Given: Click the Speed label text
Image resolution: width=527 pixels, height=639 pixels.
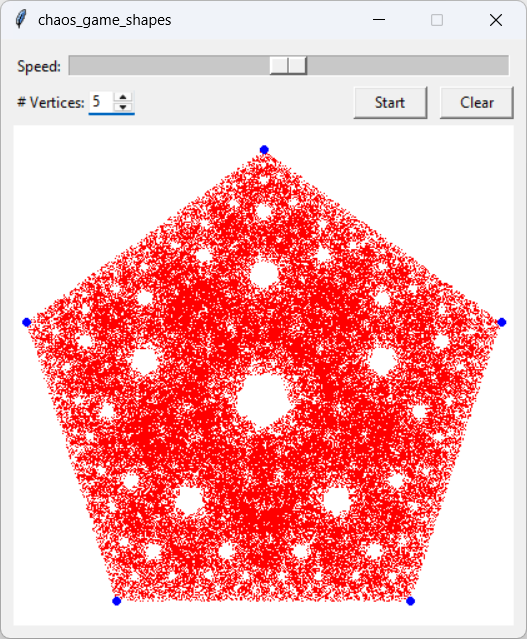Looking at the screenshot, I should (39, 66).
